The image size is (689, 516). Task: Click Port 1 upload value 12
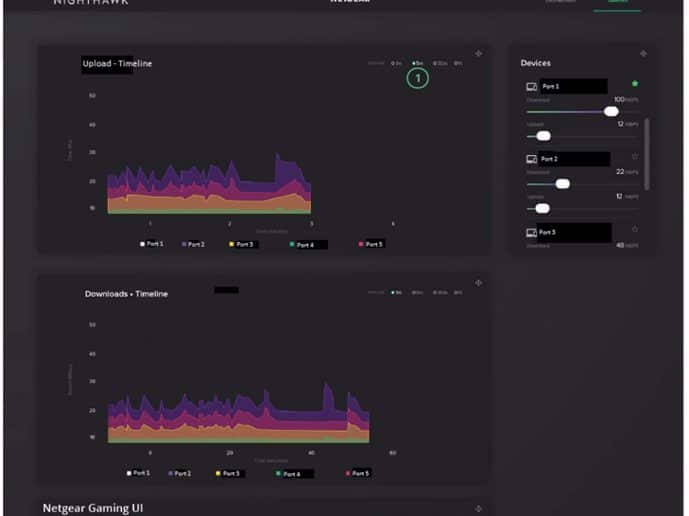pos(620,124)
